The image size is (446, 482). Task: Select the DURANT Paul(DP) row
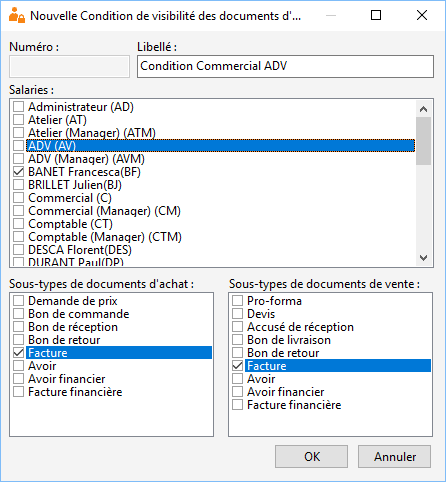76,262
